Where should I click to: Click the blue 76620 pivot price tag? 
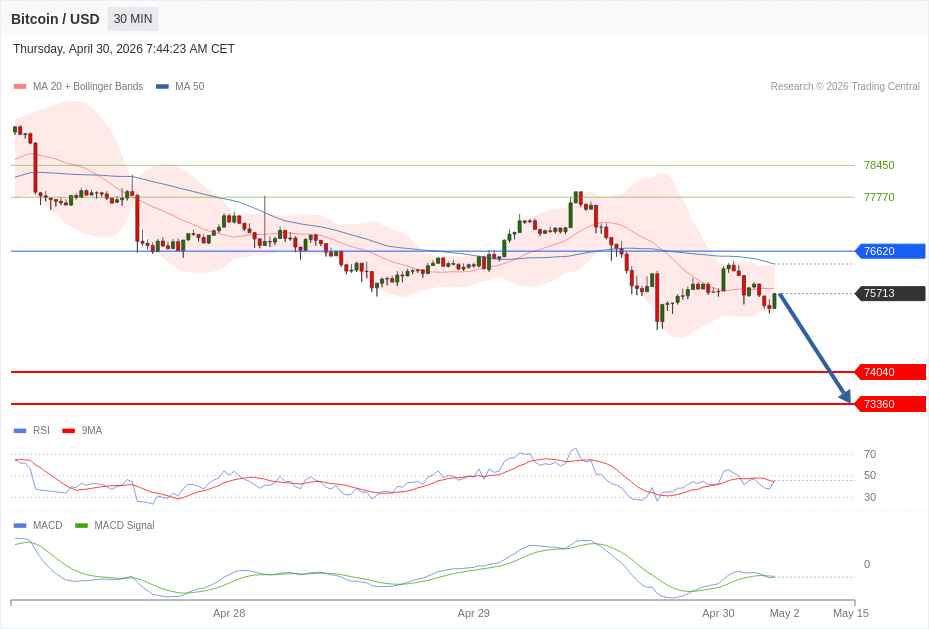[889, 251]
